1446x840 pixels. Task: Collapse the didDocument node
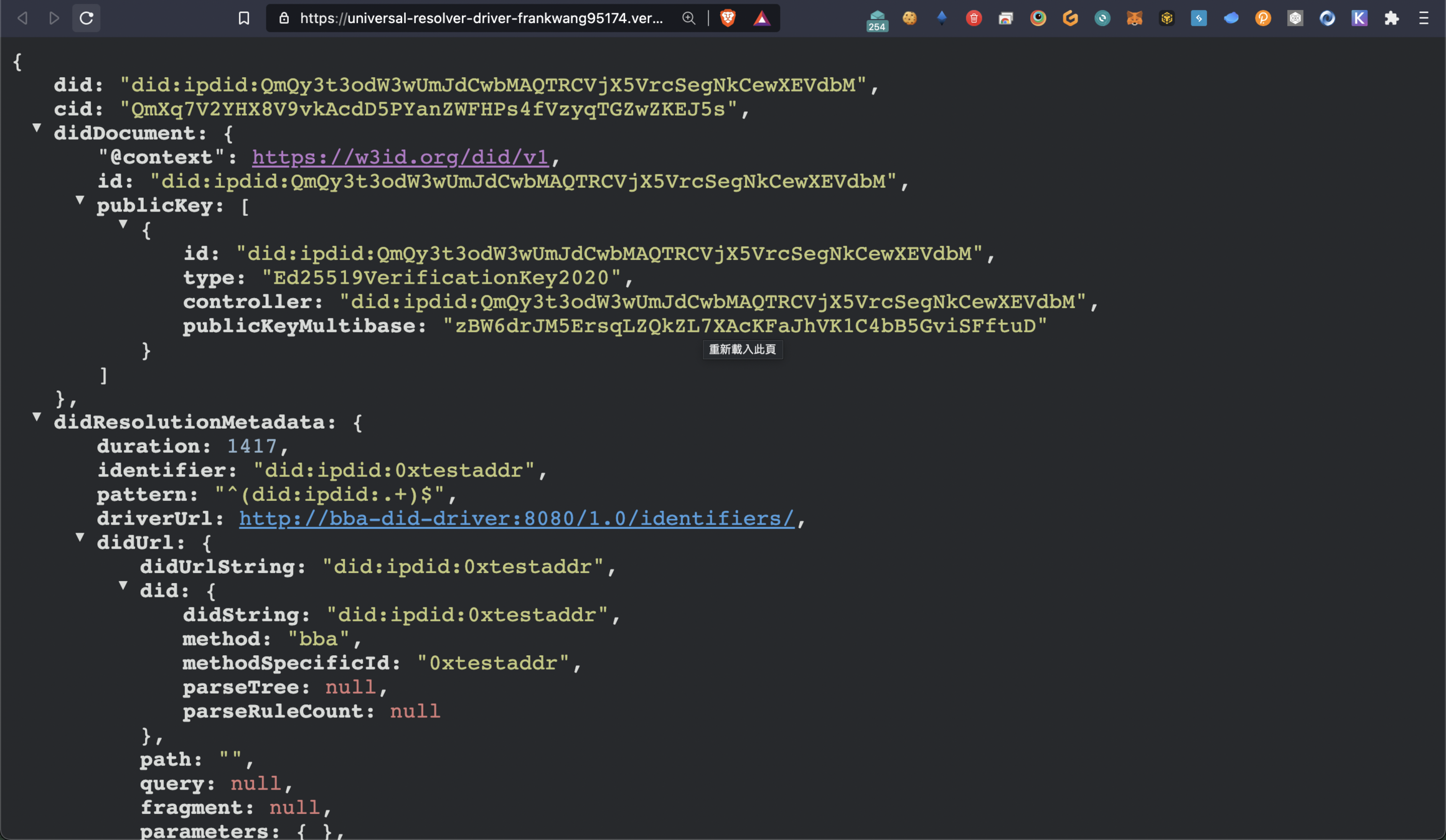[37, 128]
